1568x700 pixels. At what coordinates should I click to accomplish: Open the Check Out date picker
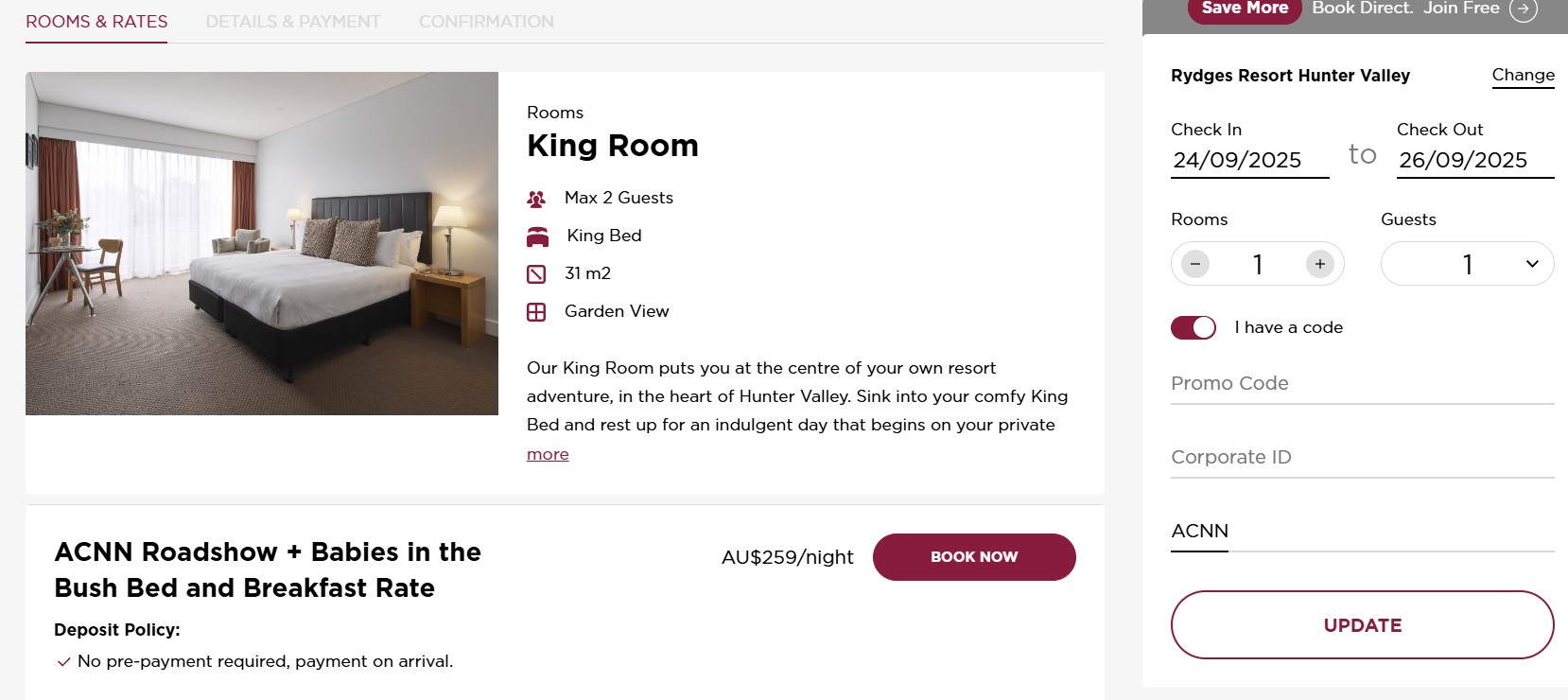(x=1475, y=160)
